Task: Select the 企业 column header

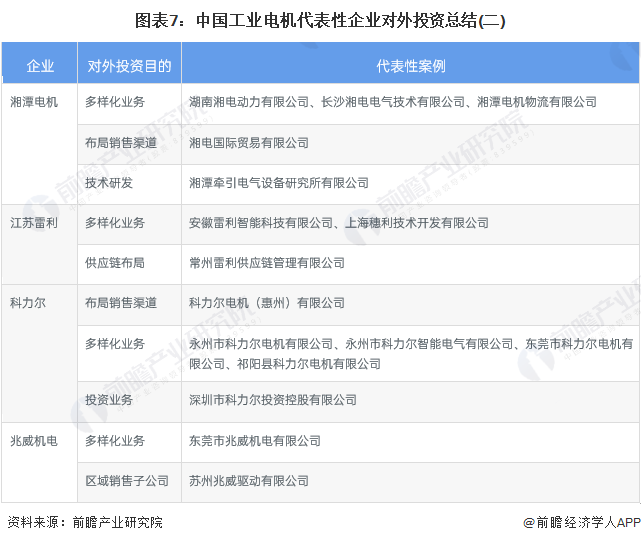Action: click(40, 66)
